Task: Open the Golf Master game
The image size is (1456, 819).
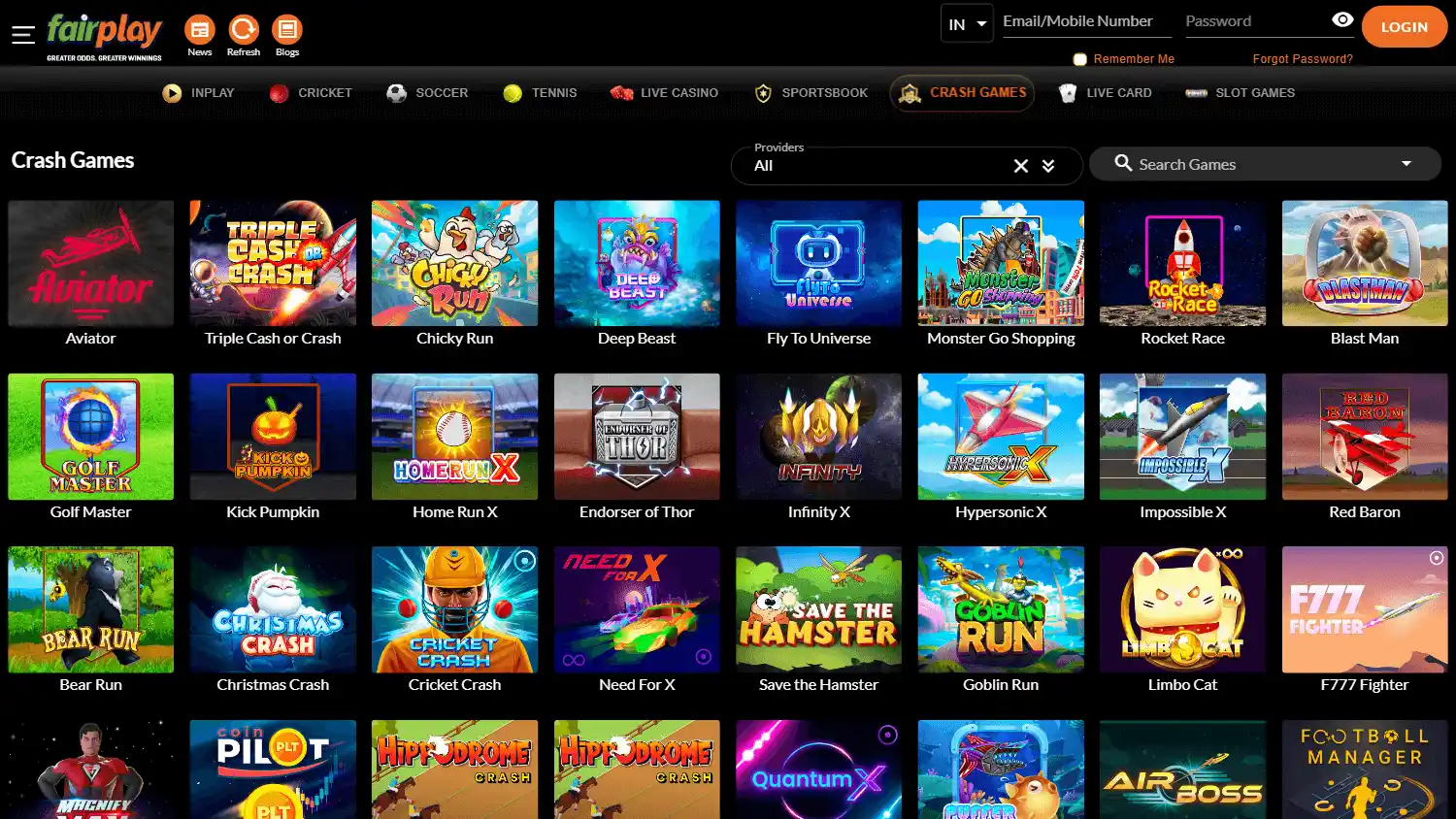Action: [x=90, y=437]
